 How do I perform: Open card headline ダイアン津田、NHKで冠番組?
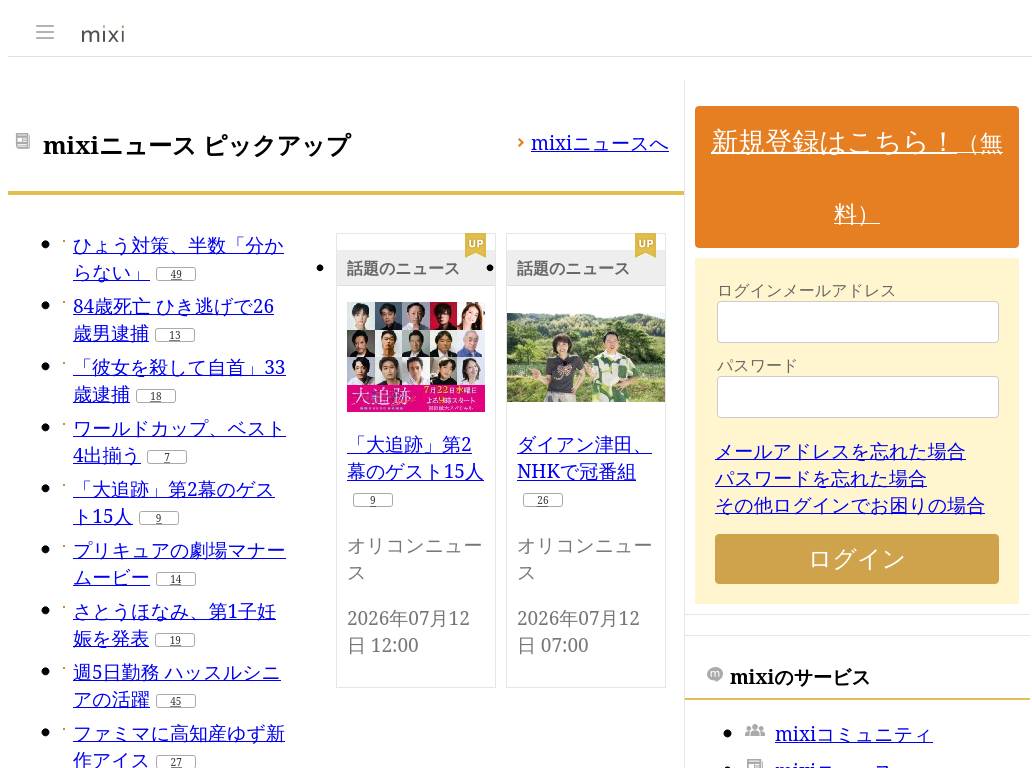coord(584,458)
